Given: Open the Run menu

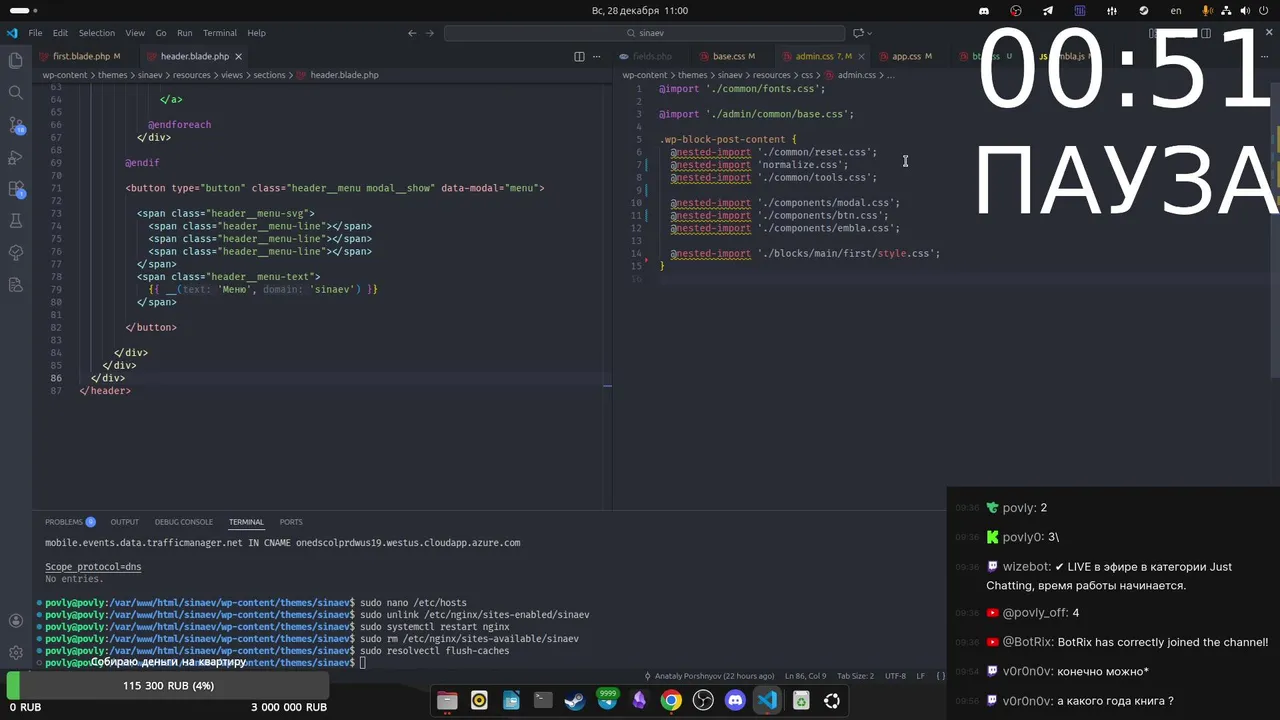Looking at the screenshot, I should [x=185, y=33].
